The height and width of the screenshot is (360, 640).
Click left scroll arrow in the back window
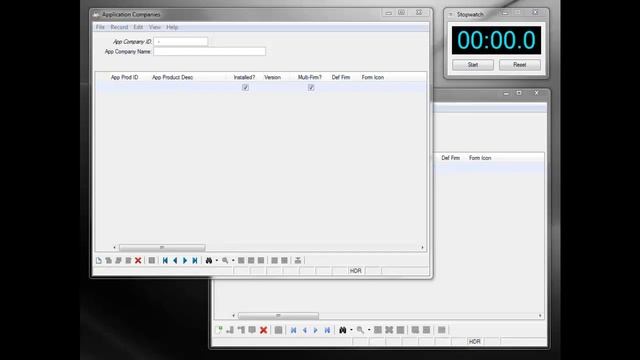coord(233,316)
